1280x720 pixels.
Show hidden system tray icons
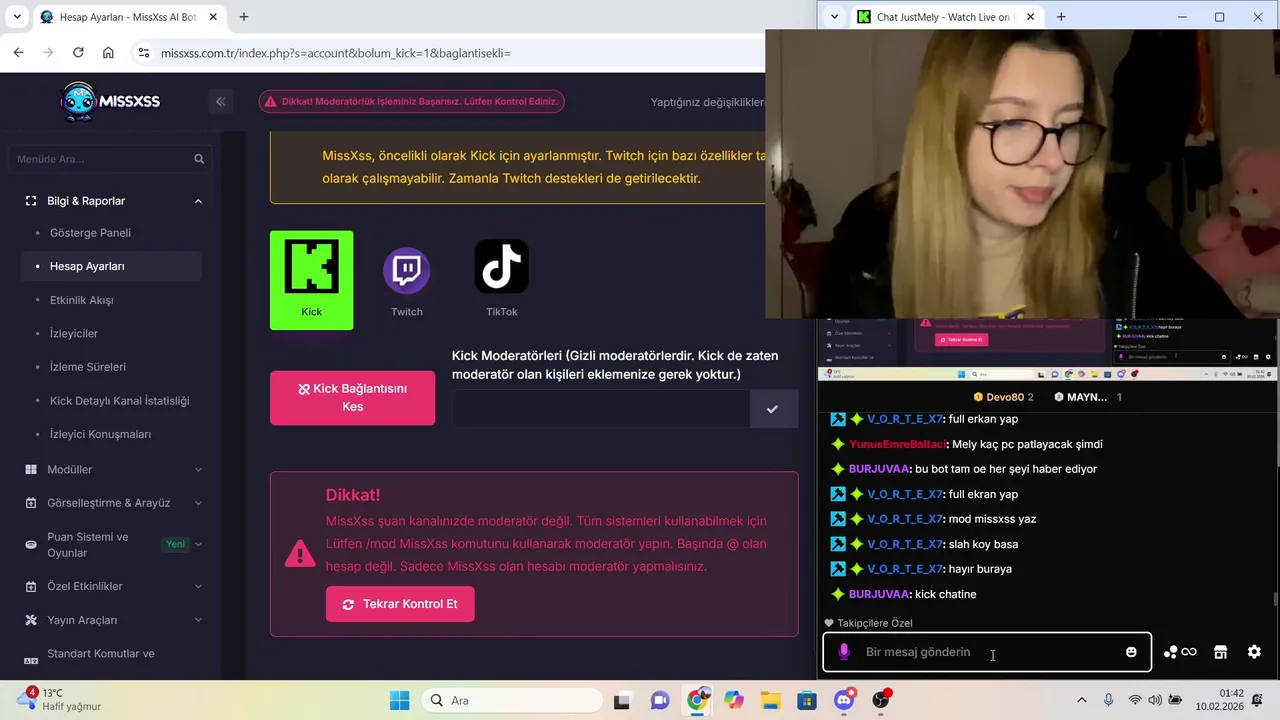coord(1081,700)
